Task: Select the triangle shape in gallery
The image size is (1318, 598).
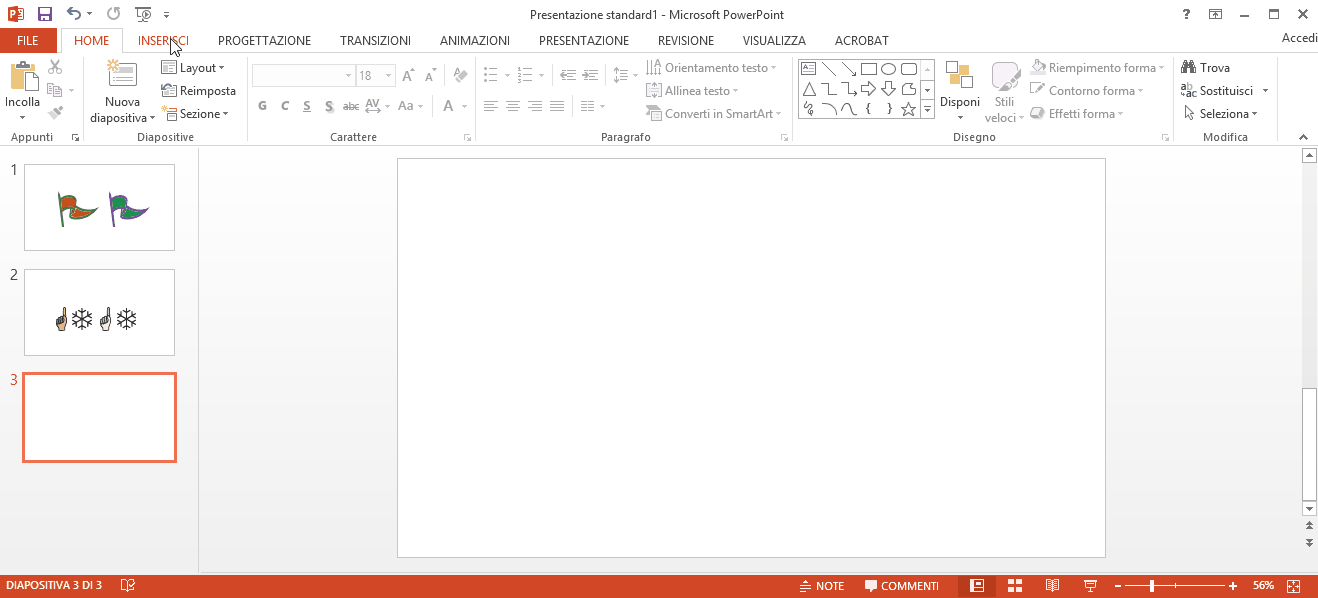Action: [808, 89]
